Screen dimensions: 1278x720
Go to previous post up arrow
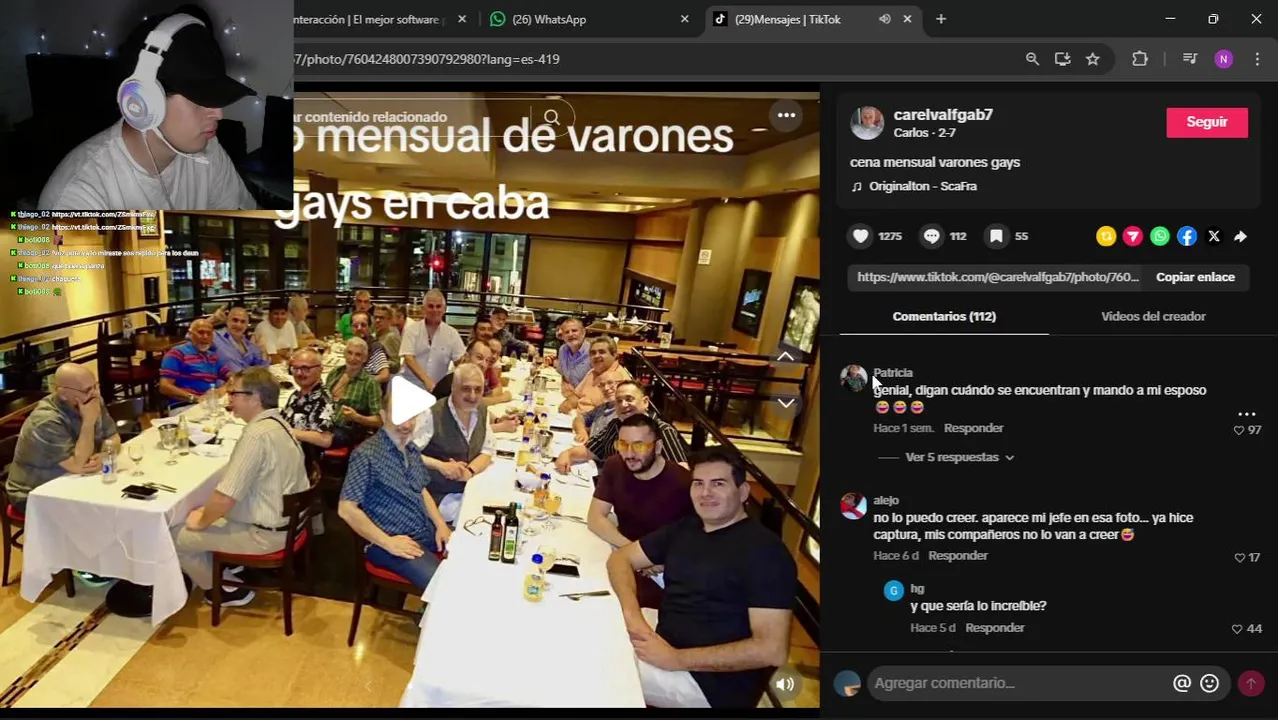[786, 356]
